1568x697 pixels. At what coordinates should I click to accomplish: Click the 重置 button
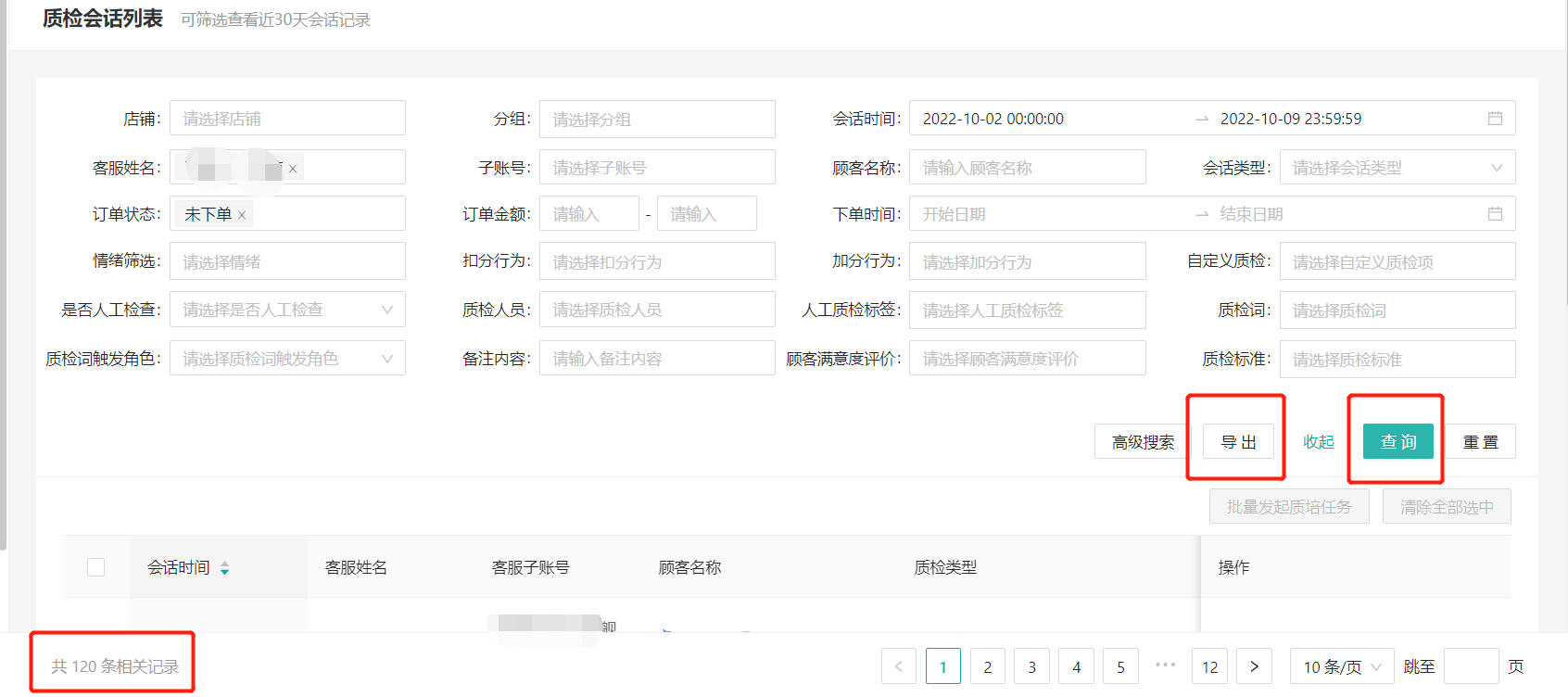point(1480,441)
